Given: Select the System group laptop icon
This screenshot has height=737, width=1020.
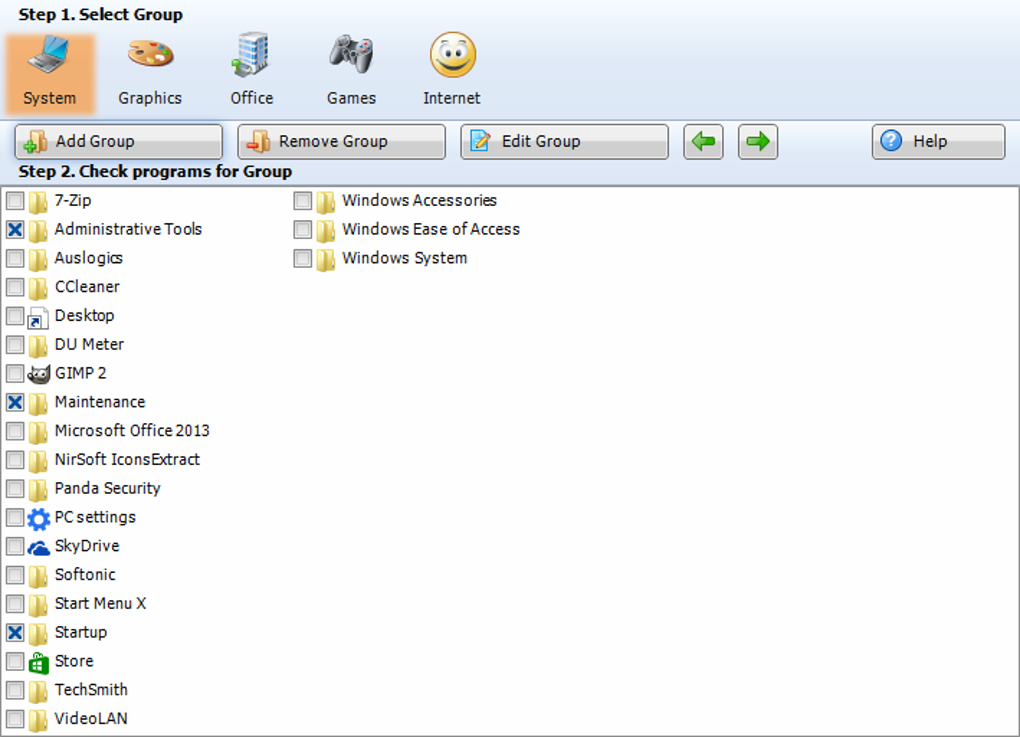Looking at the screenshot, I should pyautogui.click(x=49, y=56).
